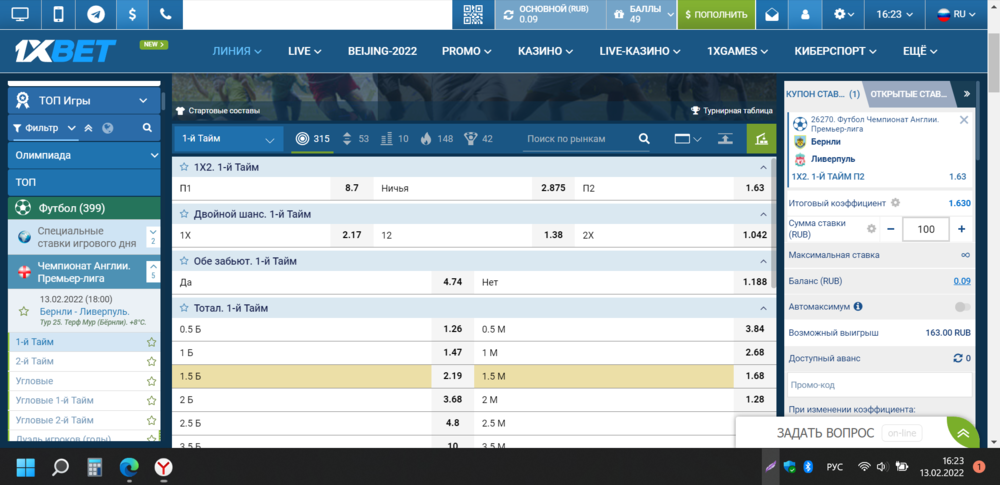Viewport: 1000px width, 485px height.
Task: Click the collapse-all double chevron in sidebar
Action: coord(89,128)
